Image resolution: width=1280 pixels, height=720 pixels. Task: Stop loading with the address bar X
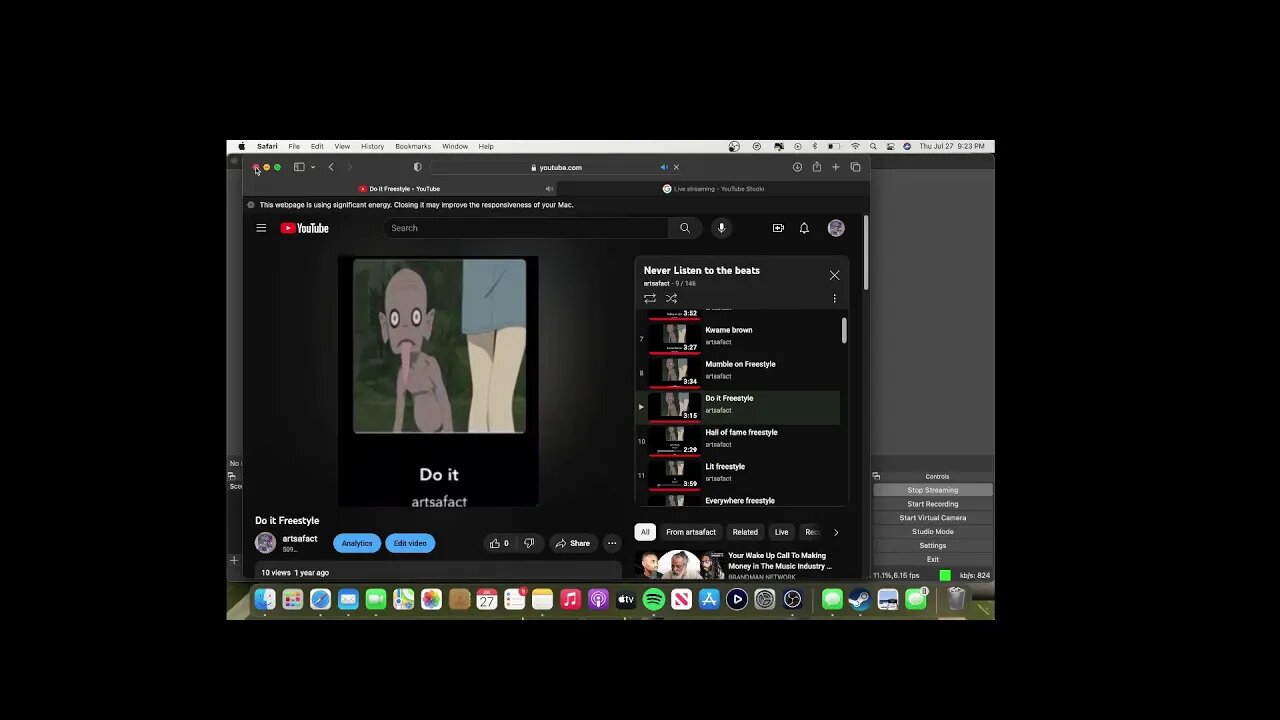click(x=676, y=167)
